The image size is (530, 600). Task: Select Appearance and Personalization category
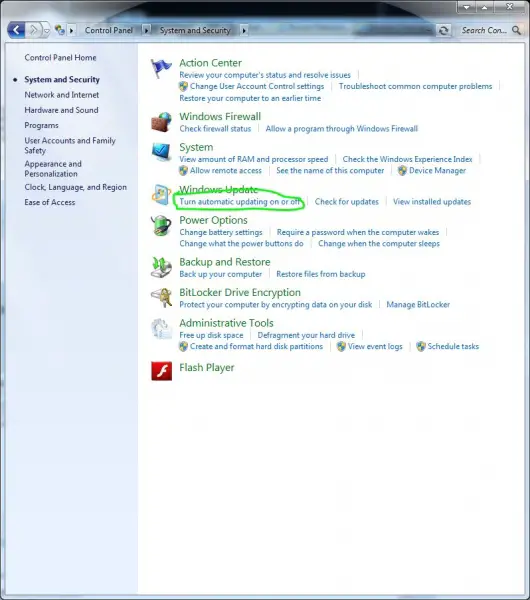[x=53, y=169]
